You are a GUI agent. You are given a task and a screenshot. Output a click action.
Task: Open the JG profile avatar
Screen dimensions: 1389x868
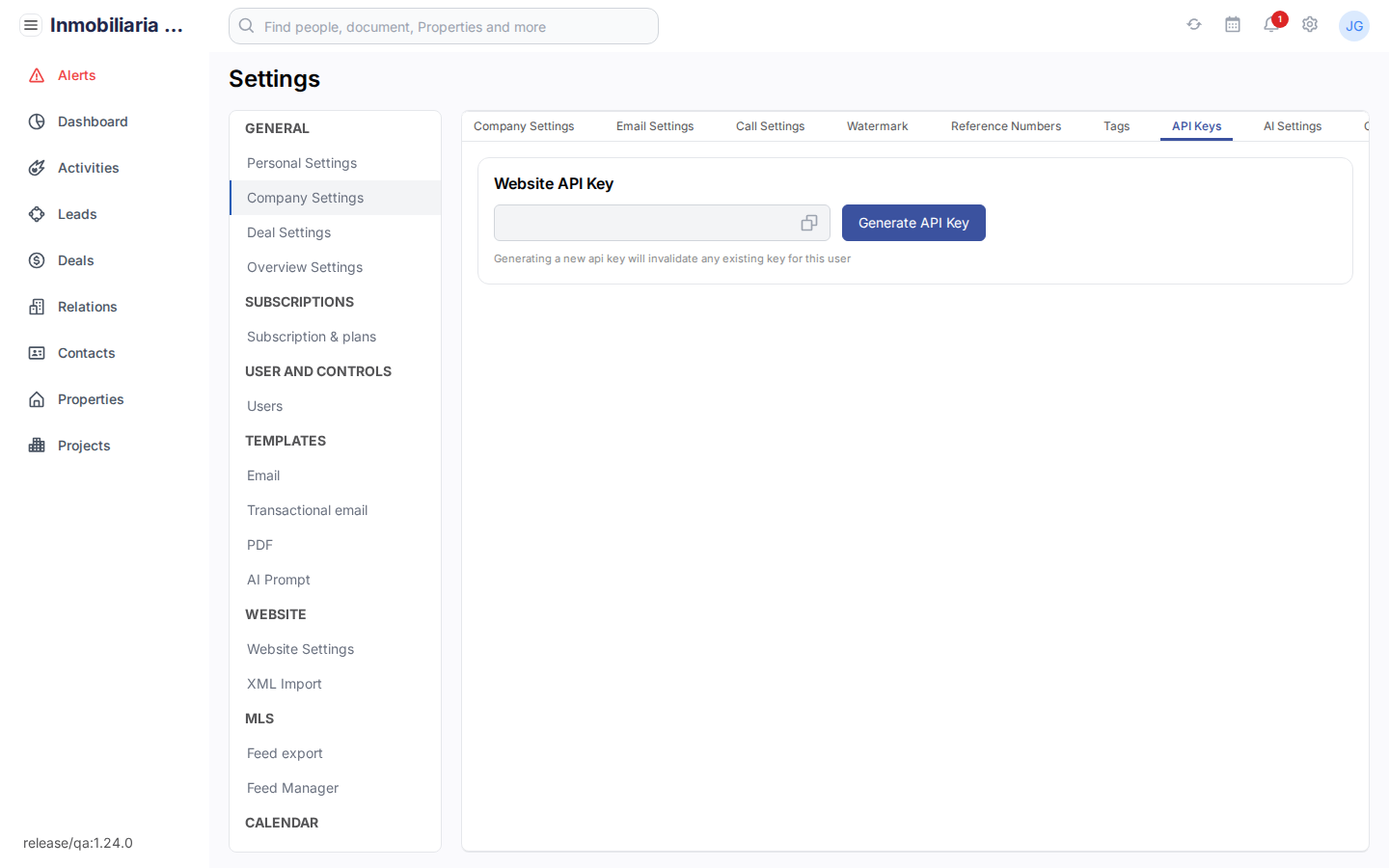coord(1354,25)
